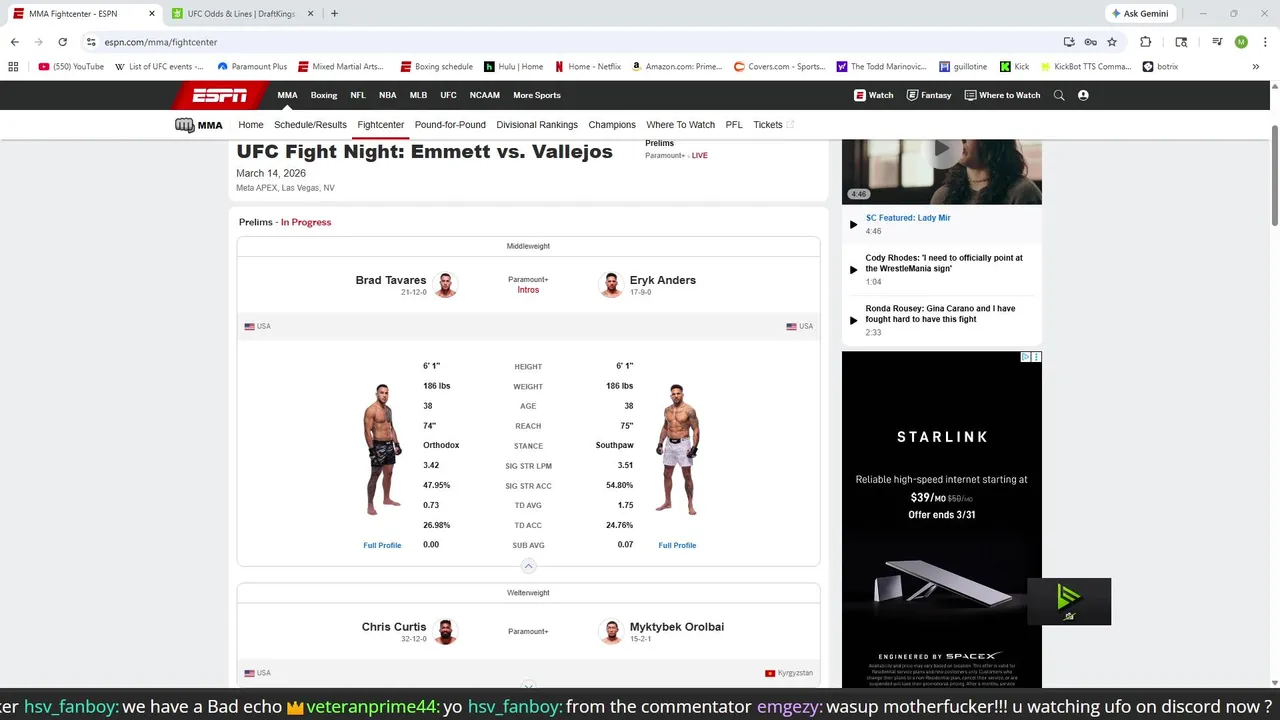Open the Covers.com Sports bookmark
Viewport: 1280px width, 720px height.
coord(779,67)
